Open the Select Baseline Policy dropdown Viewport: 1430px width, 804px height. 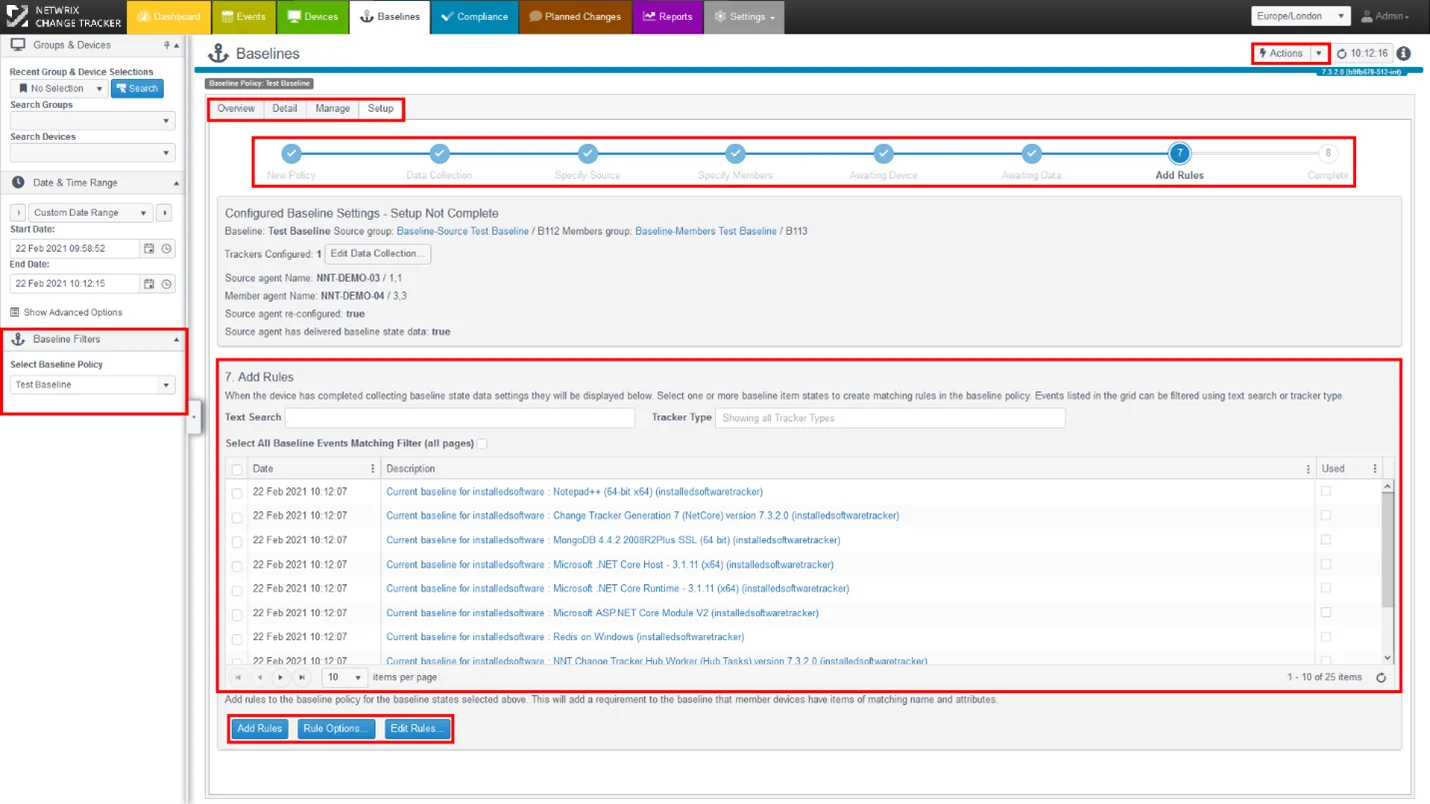(93, 385)
